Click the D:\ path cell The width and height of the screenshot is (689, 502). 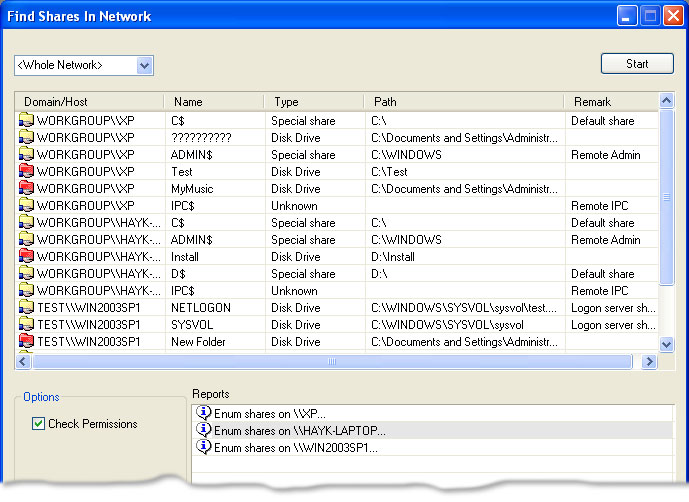(x=379, y=274)
